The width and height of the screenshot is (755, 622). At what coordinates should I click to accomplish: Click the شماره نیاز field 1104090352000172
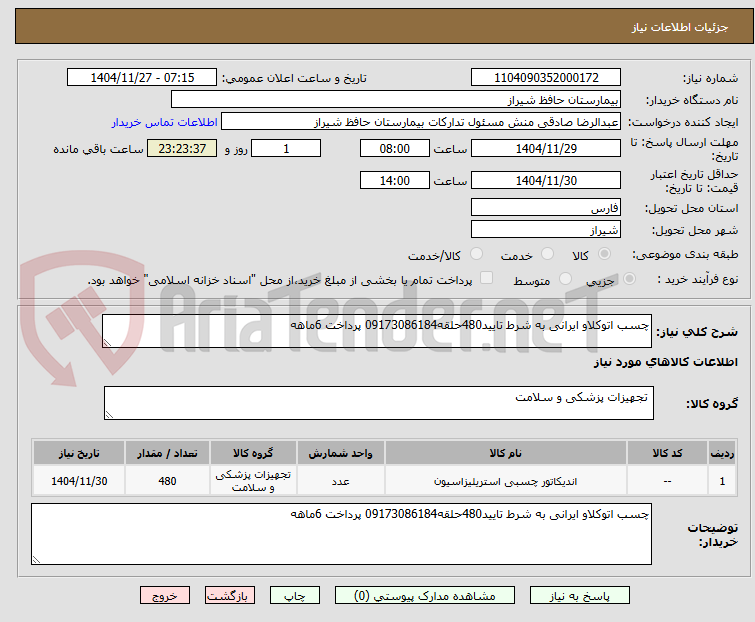pyautogui.click(x=546, y=78)
